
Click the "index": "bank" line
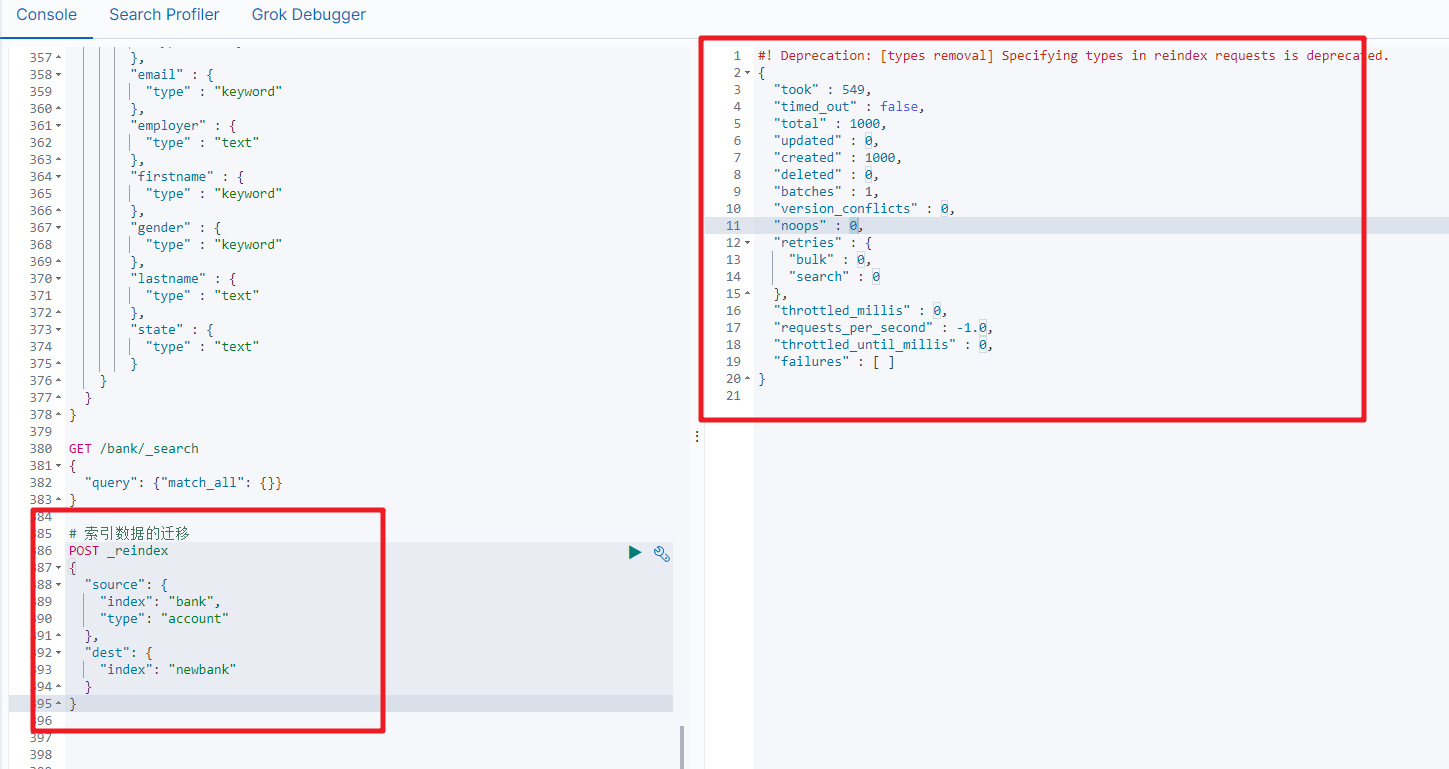(x=160, y=602)
